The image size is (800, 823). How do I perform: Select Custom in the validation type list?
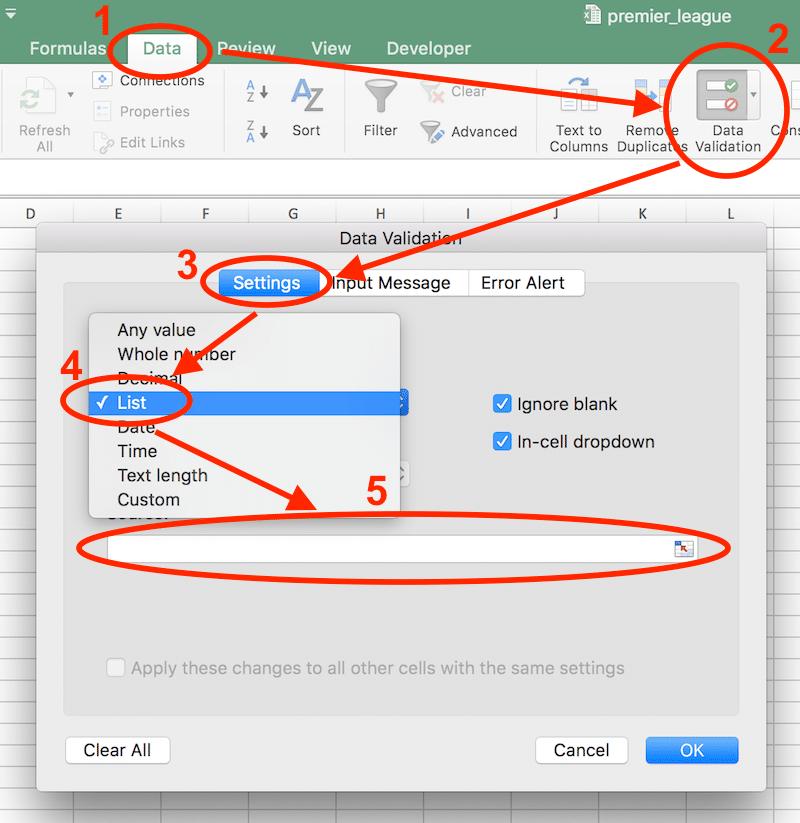149,500
